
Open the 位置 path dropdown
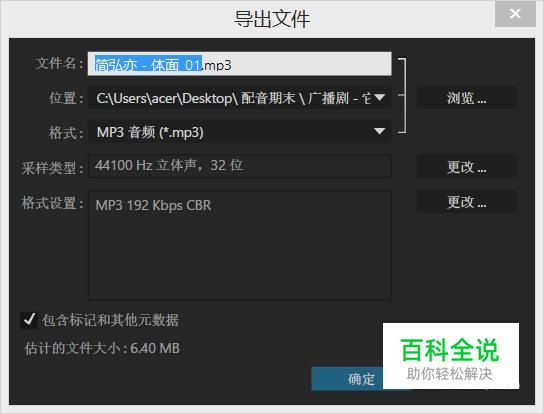point(239,98)
